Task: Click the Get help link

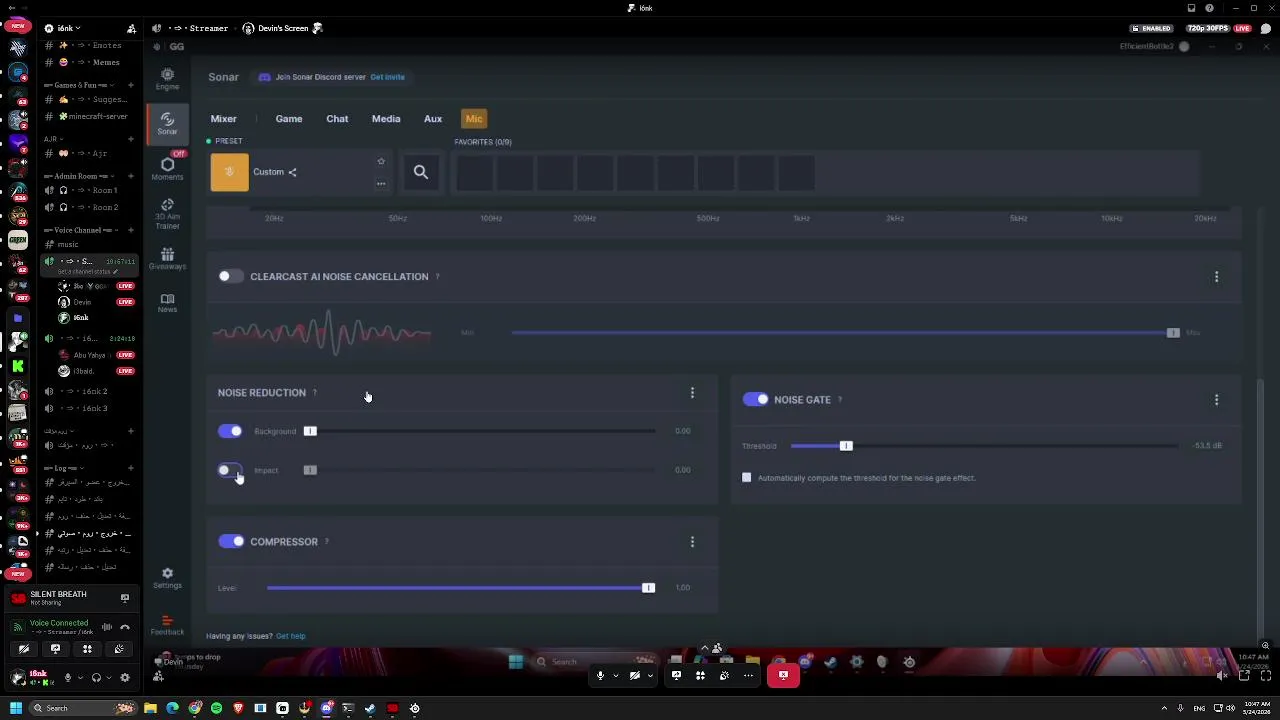Action: (291, 636)
